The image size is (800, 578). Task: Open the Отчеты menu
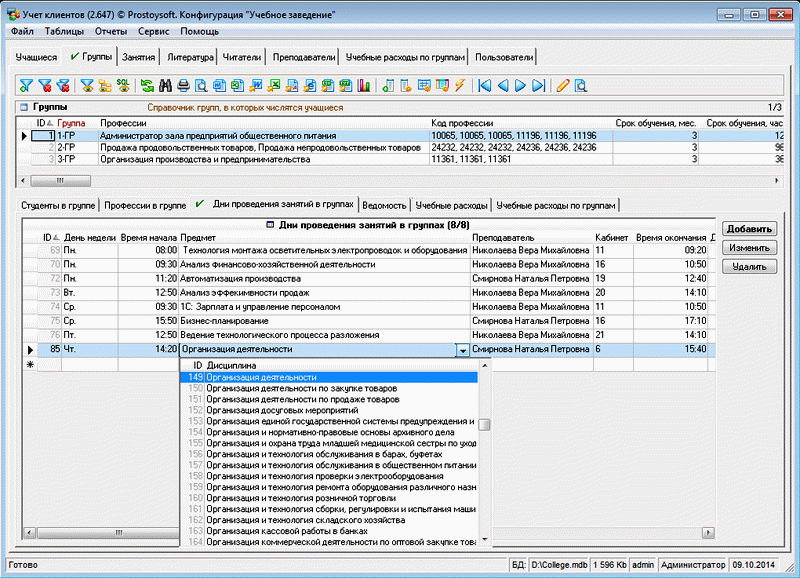tap(110, 32)
